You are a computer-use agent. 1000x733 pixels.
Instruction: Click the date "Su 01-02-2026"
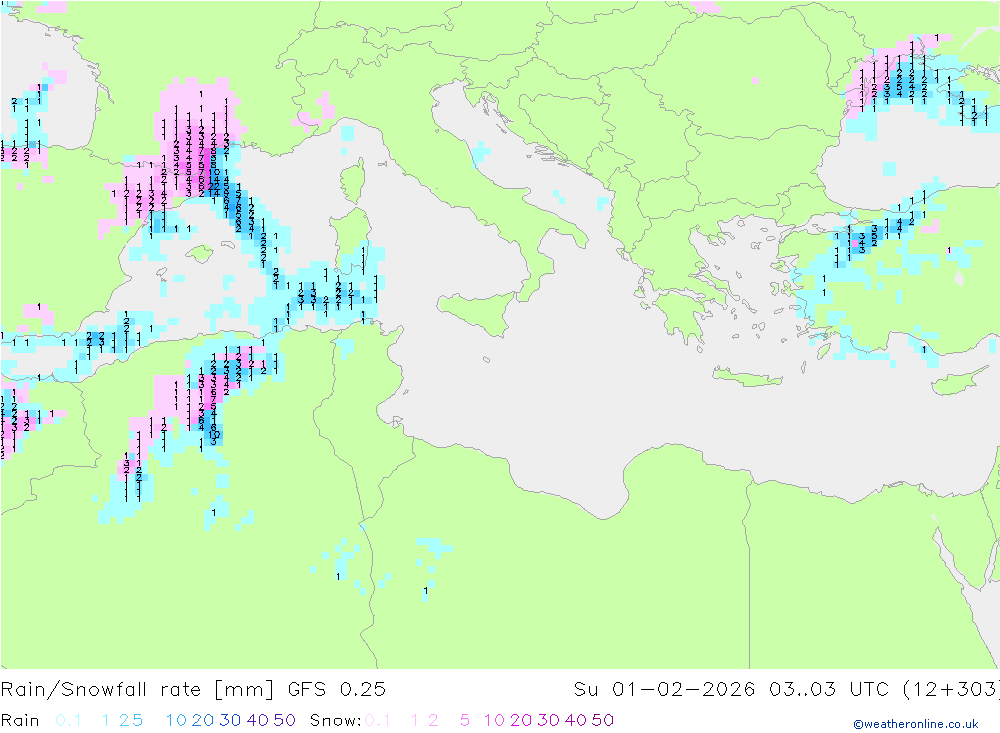pyautogui.click(x=664, y=690)
